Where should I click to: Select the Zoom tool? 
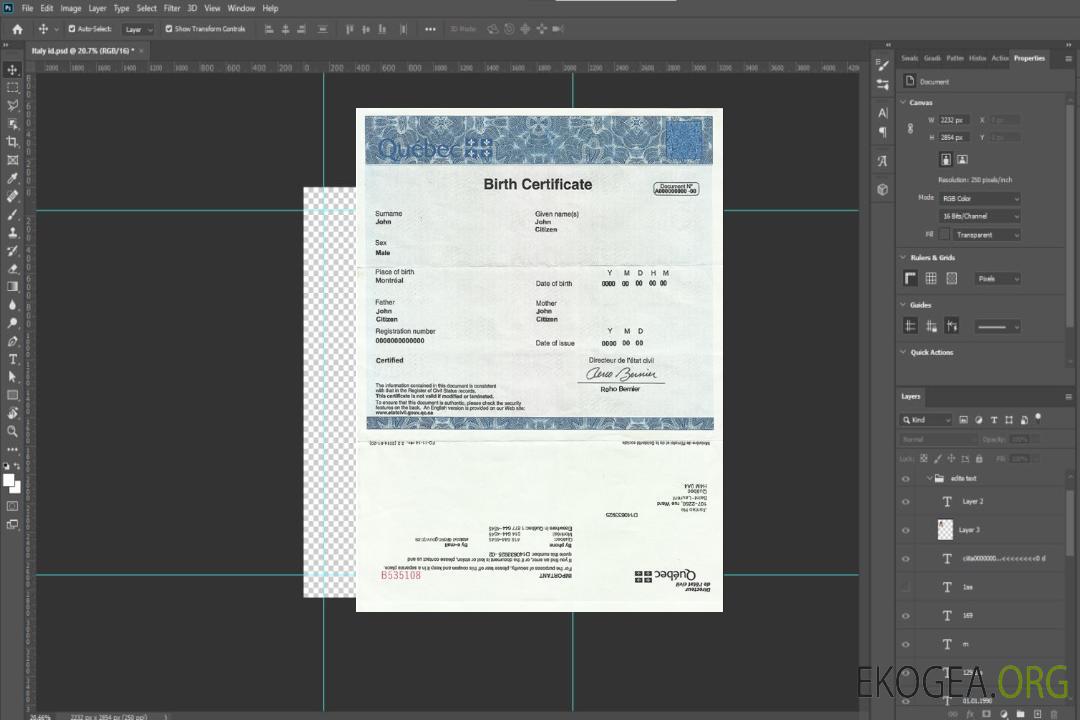(x=12, y=431)
